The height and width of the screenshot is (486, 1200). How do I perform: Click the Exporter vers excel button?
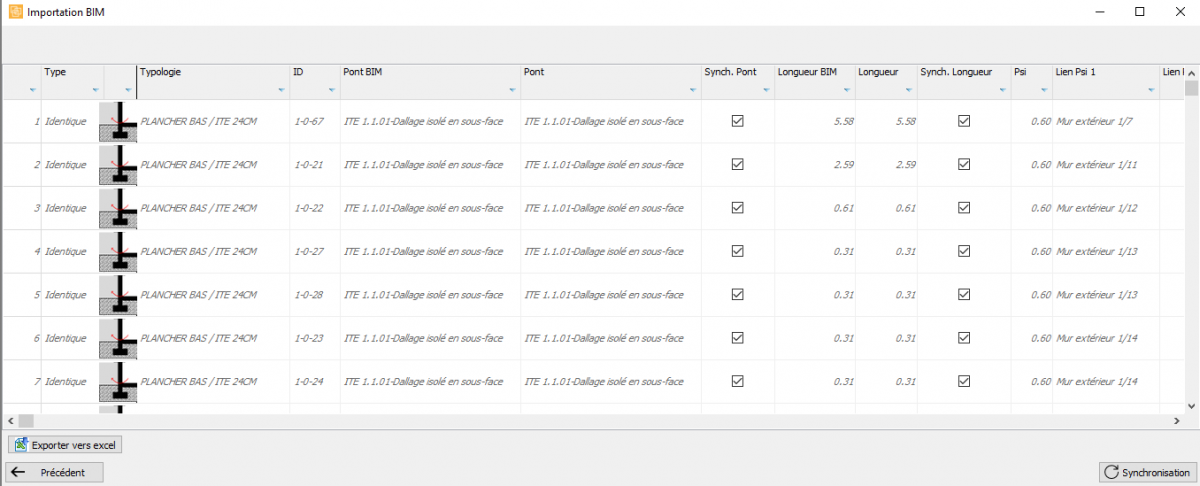point(65,445)
